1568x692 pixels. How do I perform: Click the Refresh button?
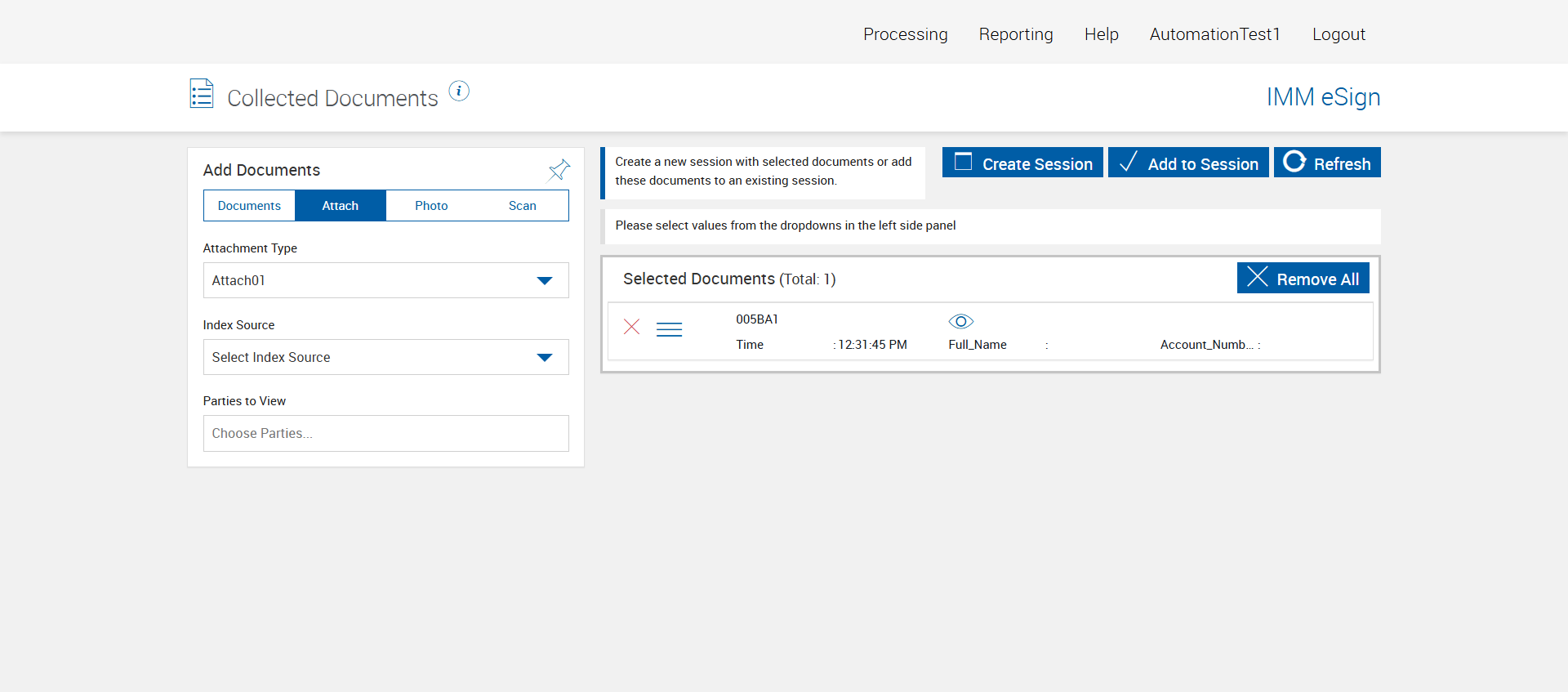pos(1327,163)
